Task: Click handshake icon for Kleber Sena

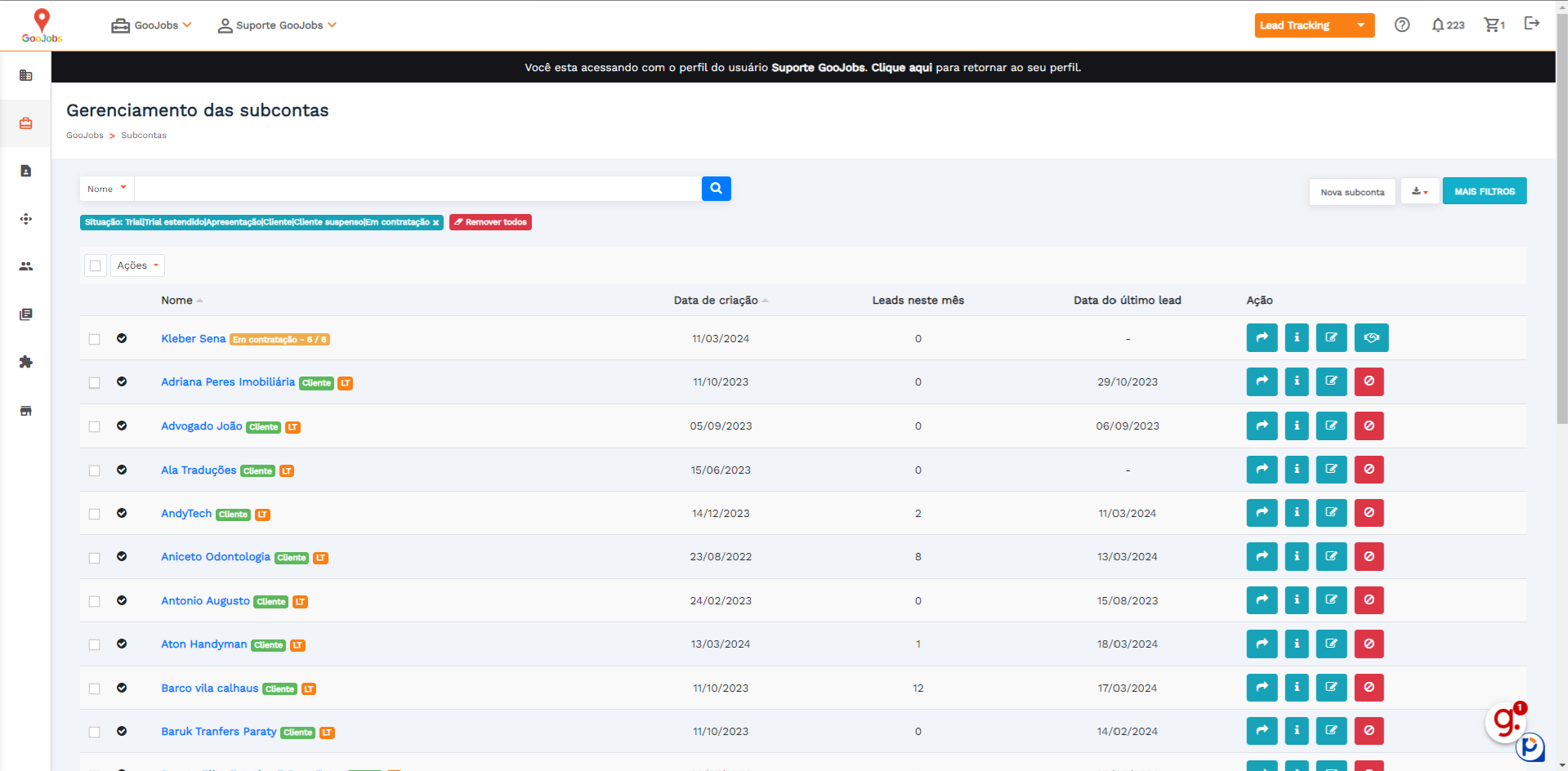Action: 1371,338
